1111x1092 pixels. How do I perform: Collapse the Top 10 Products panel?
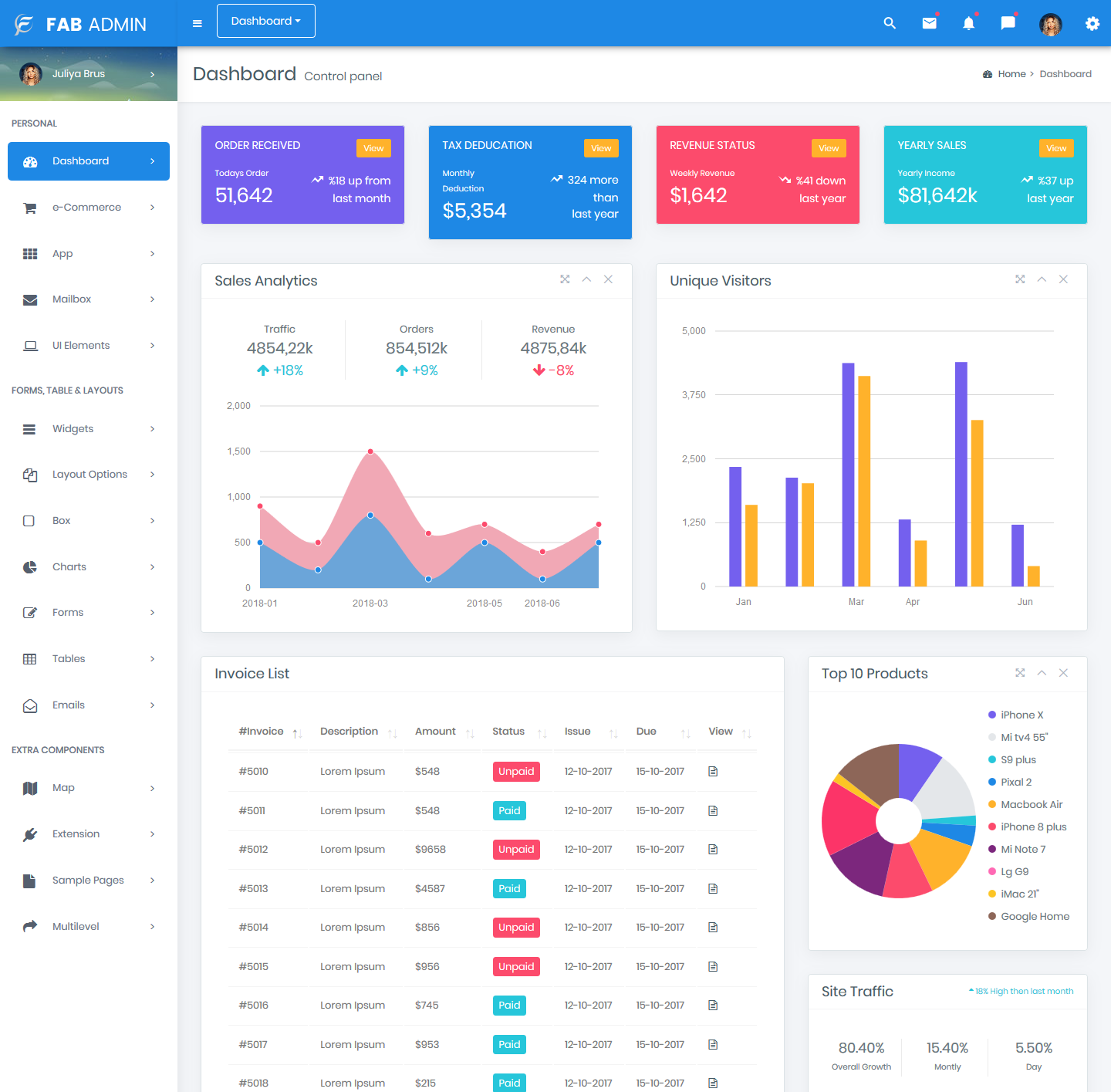(1042, 673)
